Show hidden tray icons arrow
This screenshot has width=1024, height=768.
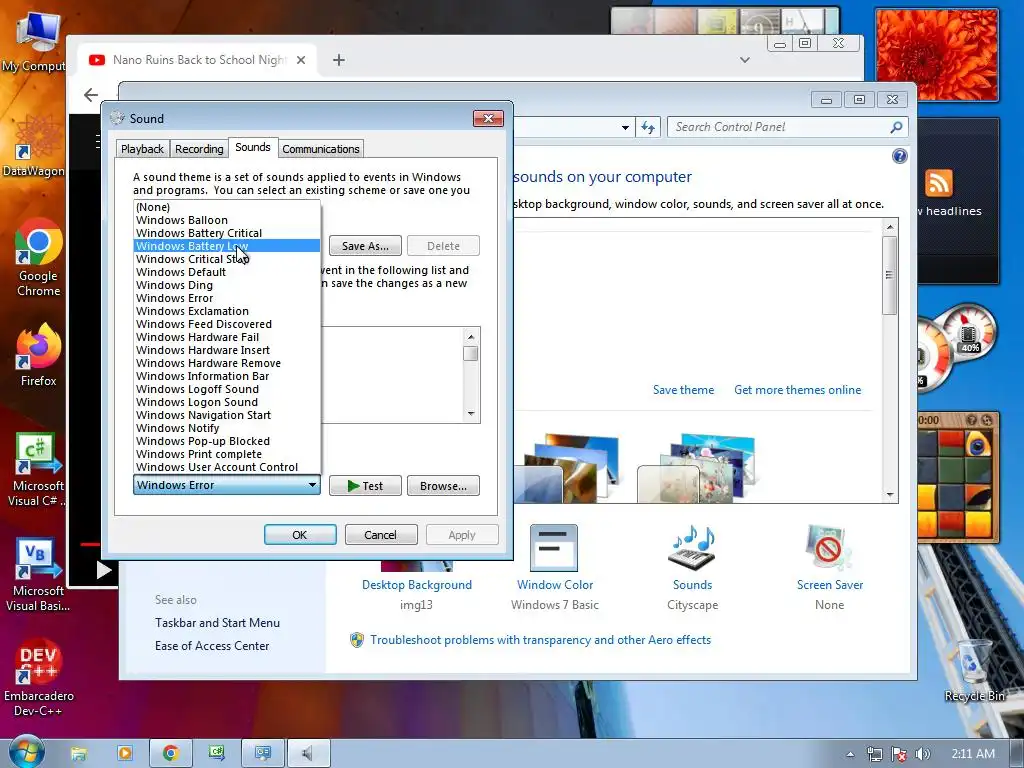(x=850, y=754)
